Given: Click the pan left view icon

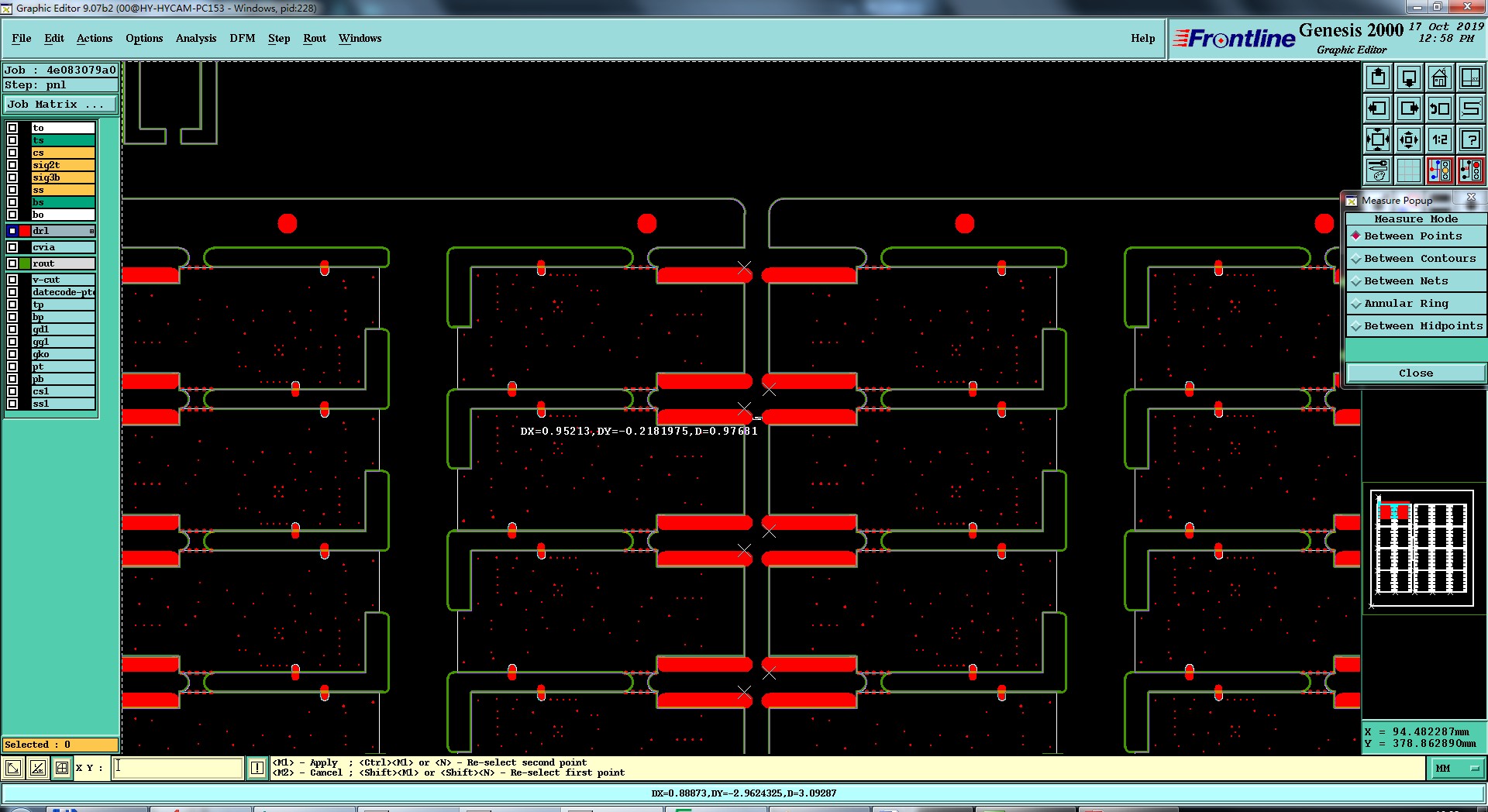Looking at the screenshot, I should tap(1378, 108).
